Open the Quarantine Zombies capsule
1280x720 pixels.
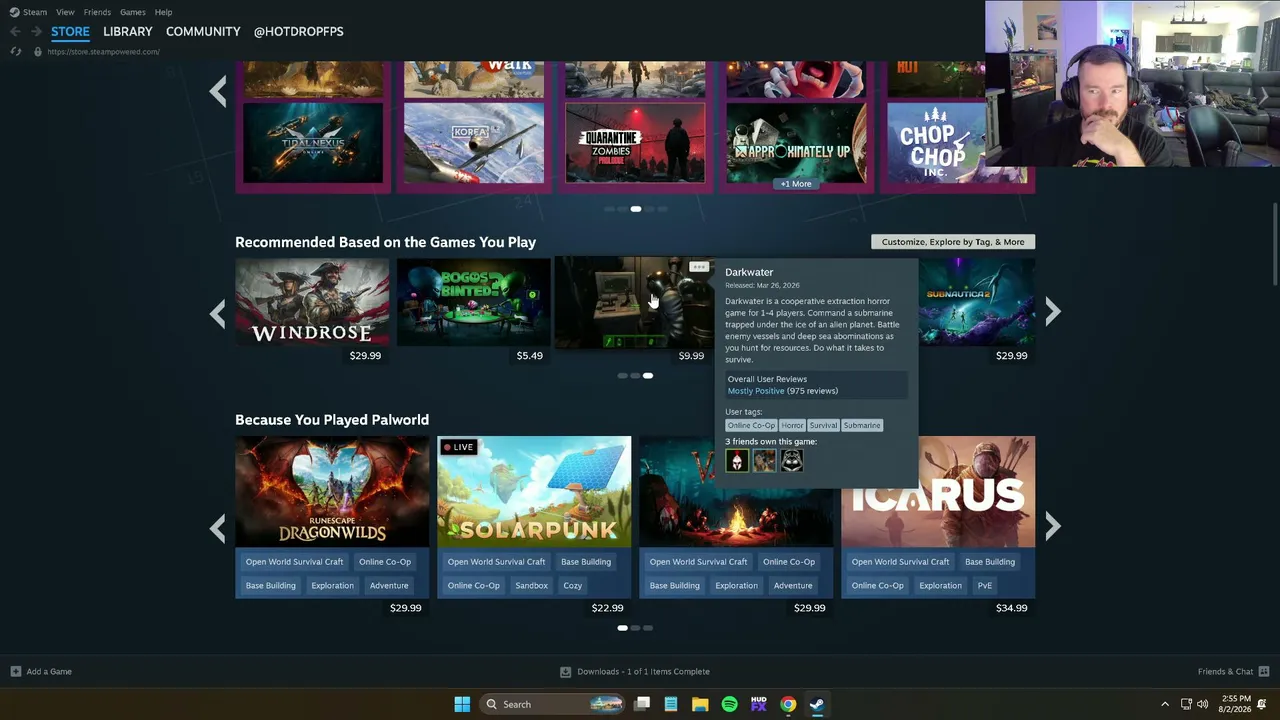coord(635,144)
